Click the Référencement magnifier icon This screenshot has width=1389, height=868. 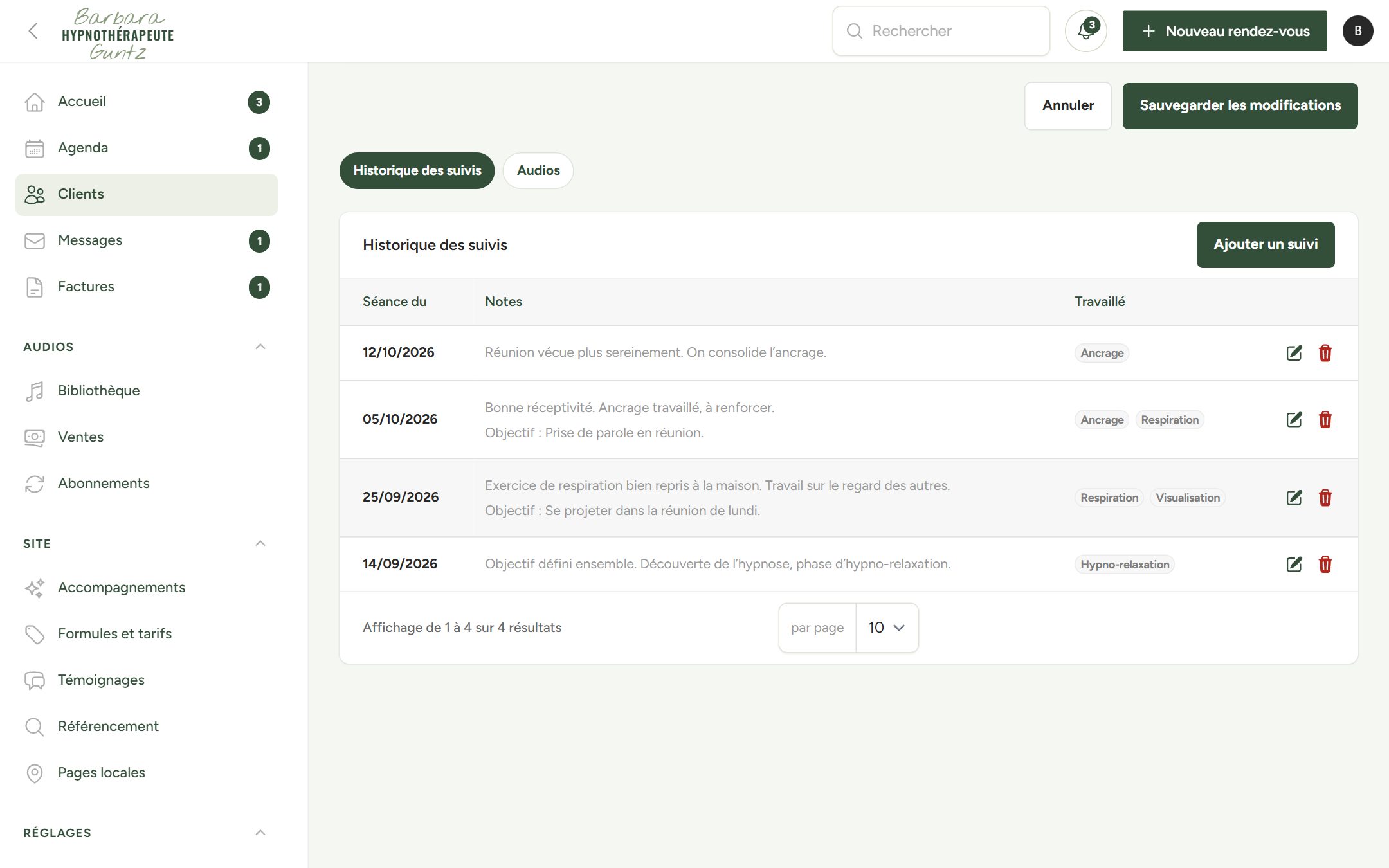[x=35, y=727]
